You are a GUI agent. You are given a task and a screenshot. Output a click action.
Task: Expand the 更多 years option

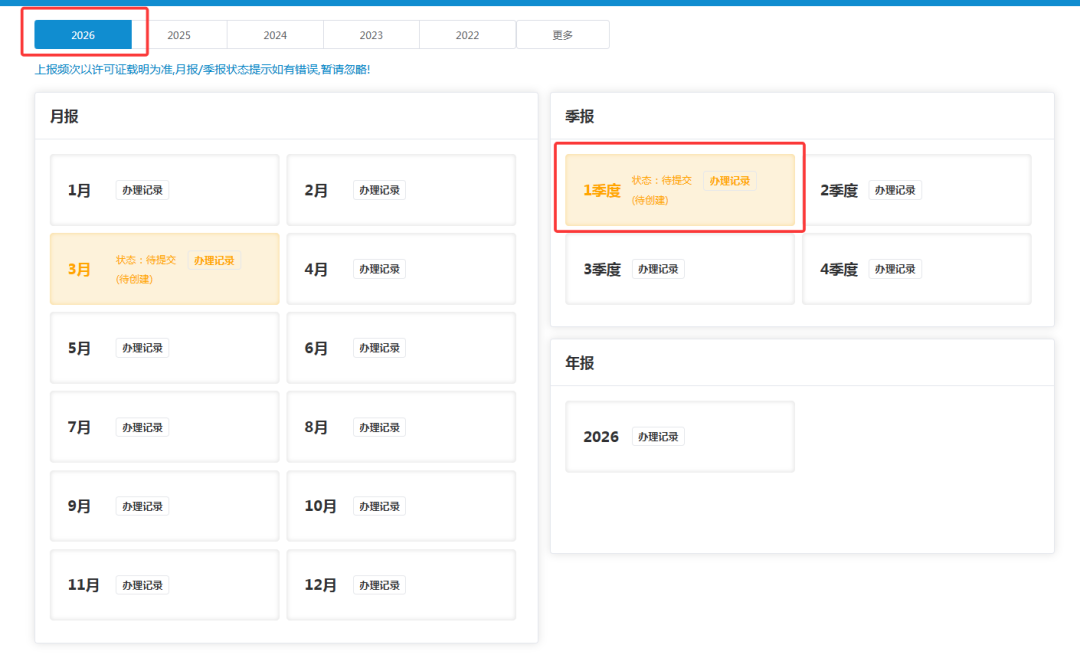click(x=563, y=35)
